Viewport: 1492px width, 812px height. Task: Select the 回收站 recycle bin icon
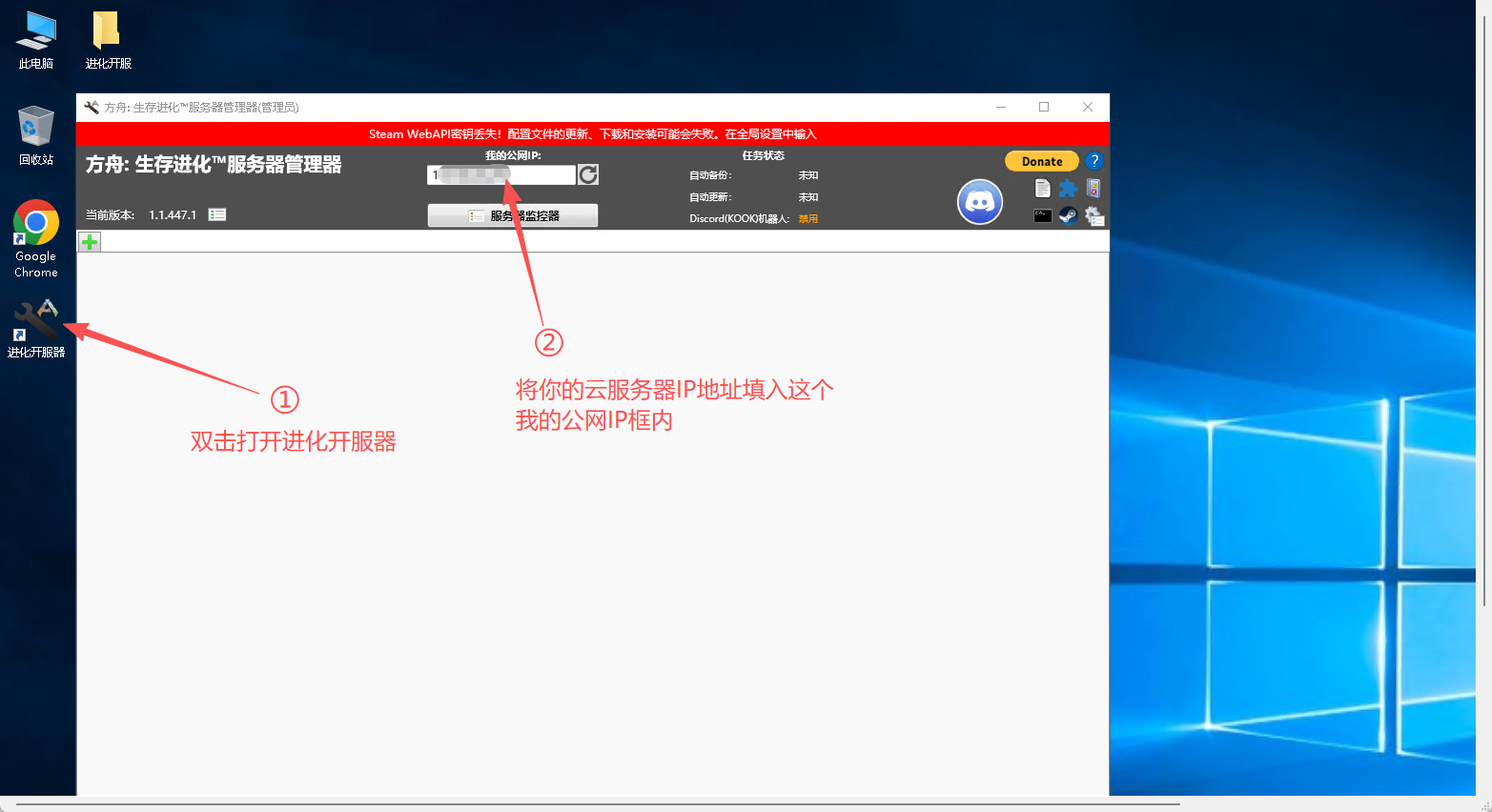click(x=36, y=135)
